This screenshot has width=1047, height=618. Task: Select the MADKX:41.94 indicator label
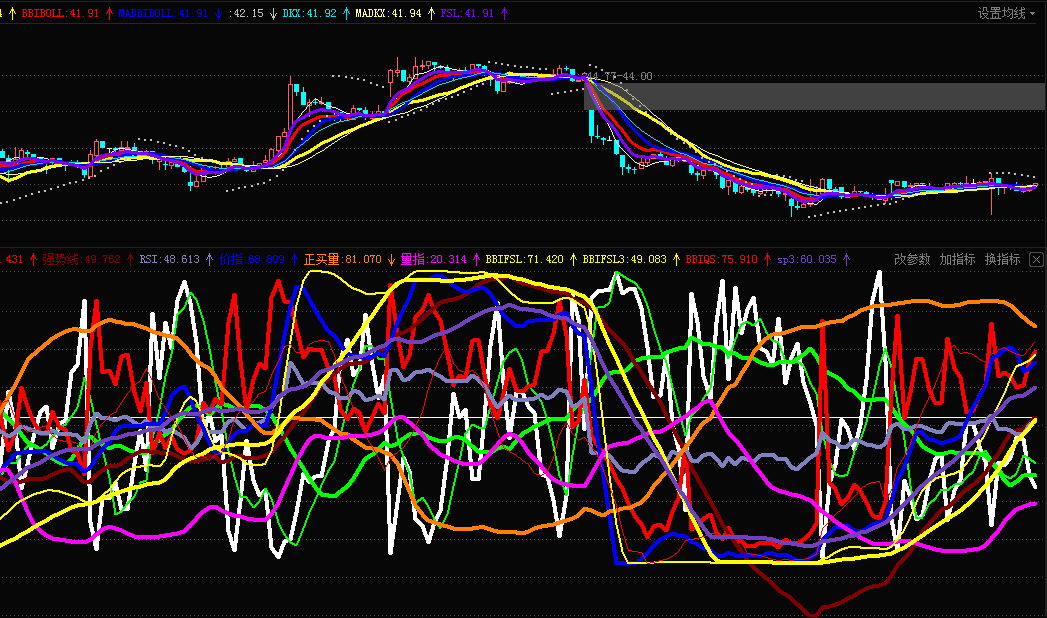click(x=388, y=13)
